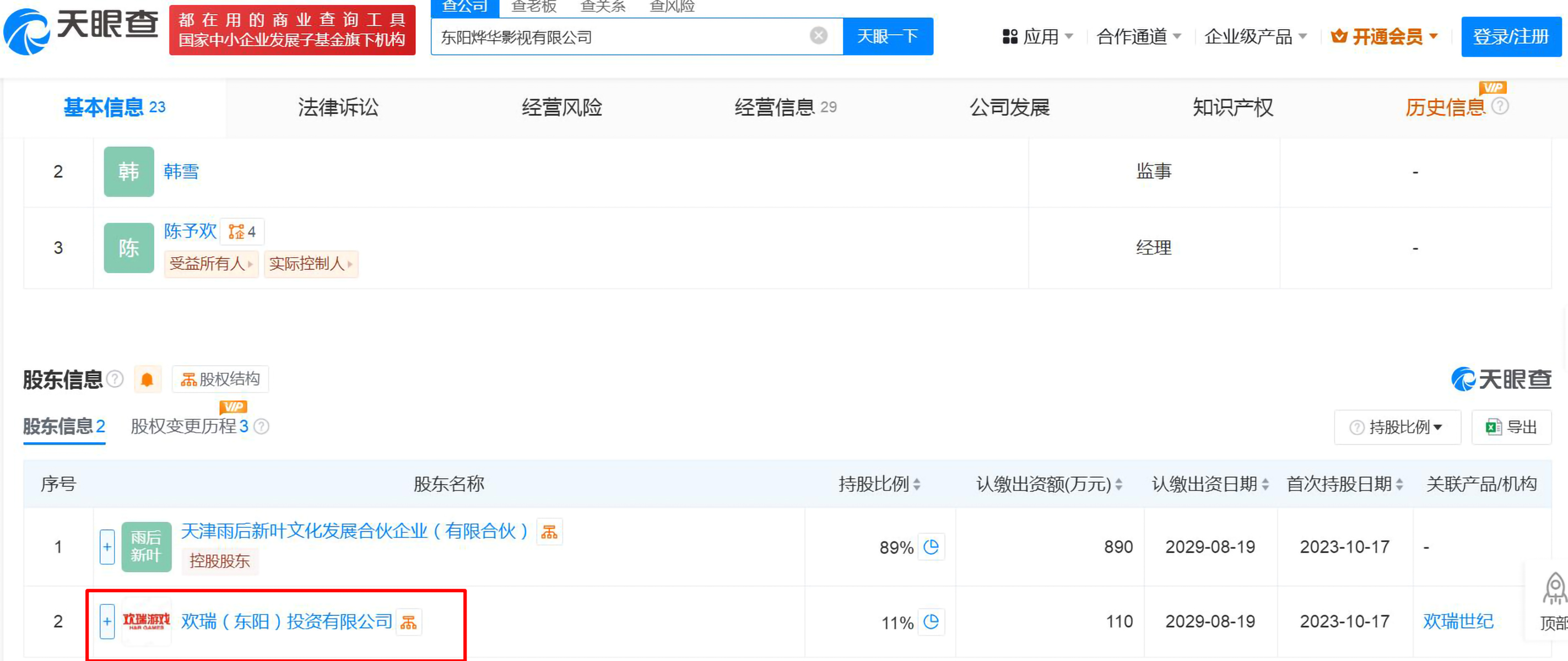The width and height of the screenshot is (1568, 661).
Task: Sort by 持股比例 column arrows
Action: 917,485
